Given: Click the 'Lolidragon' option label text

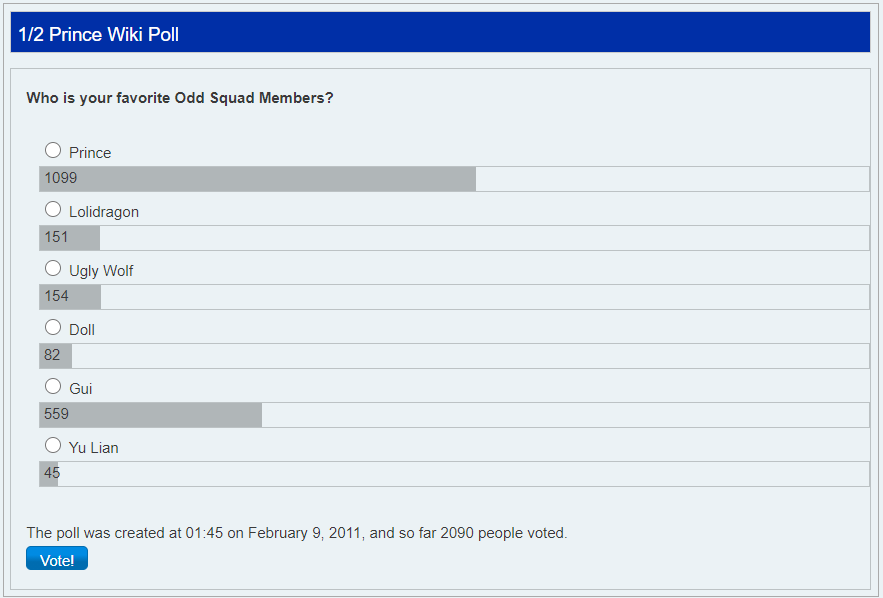Looking at the screenshot, I should 104,212.
